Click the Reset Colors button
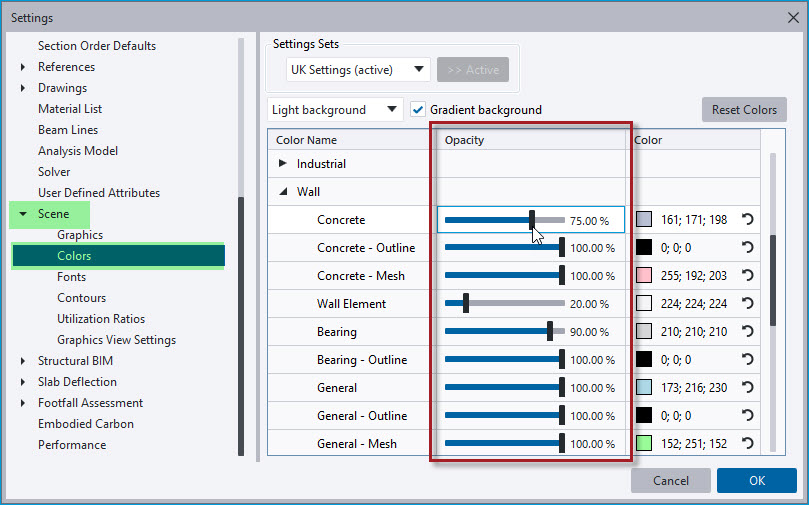 744,110
